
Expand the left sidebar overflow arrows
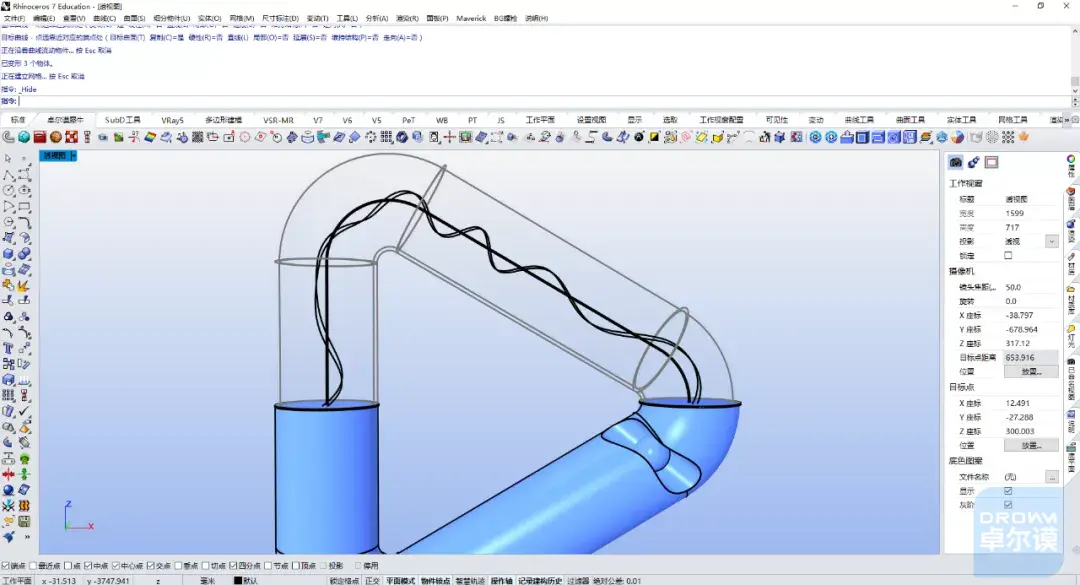click(x=27, y=537)
